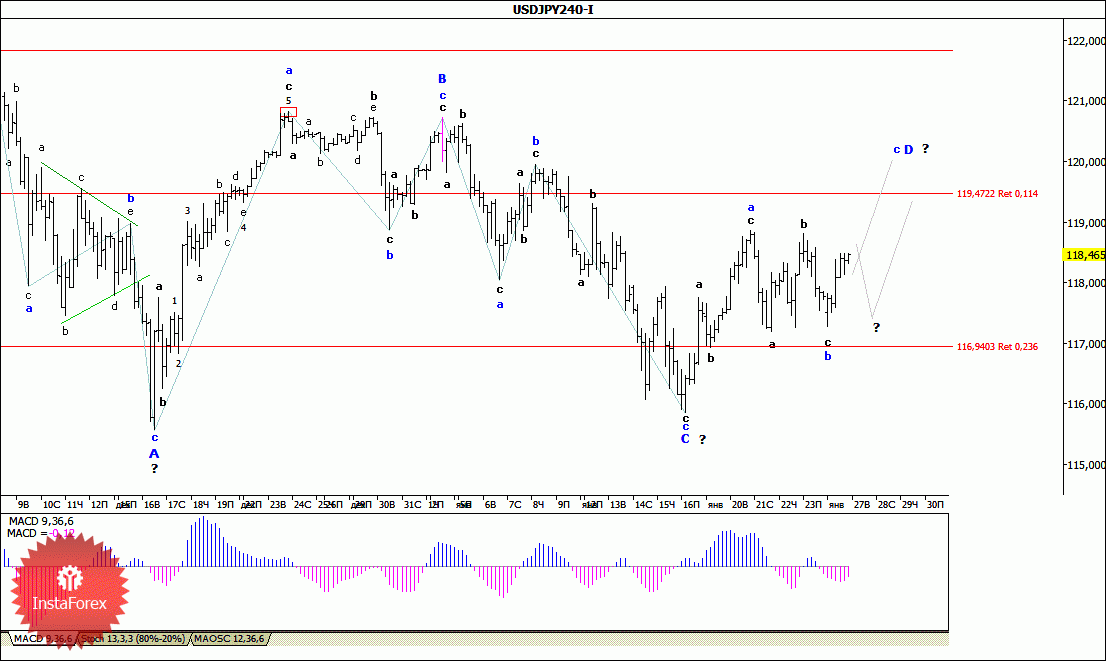Click the '21C' date label on time axis
Image resolution: width=1106 pixels, height=661 pixels.
[765, 504]
